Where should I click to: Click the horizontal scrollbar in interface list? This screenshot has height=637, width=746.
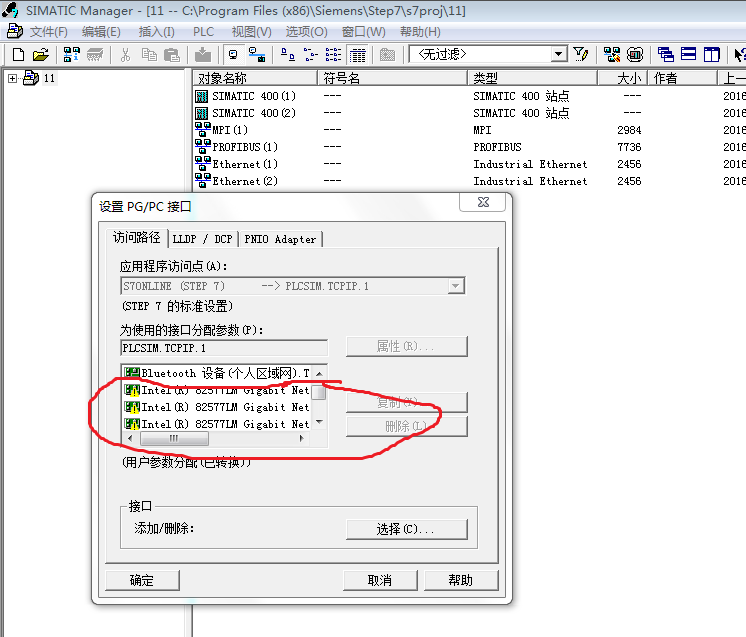[x=216, y=439]
